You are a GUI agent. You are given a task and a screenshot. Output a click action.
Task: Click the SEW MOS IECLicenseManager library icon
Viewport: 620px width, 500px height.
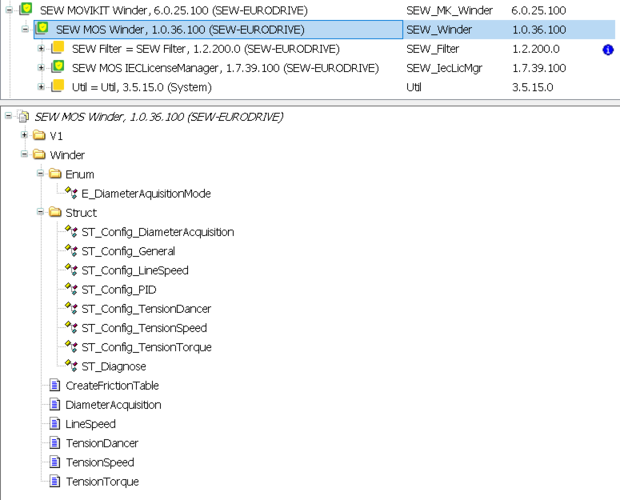click(58, 68)
